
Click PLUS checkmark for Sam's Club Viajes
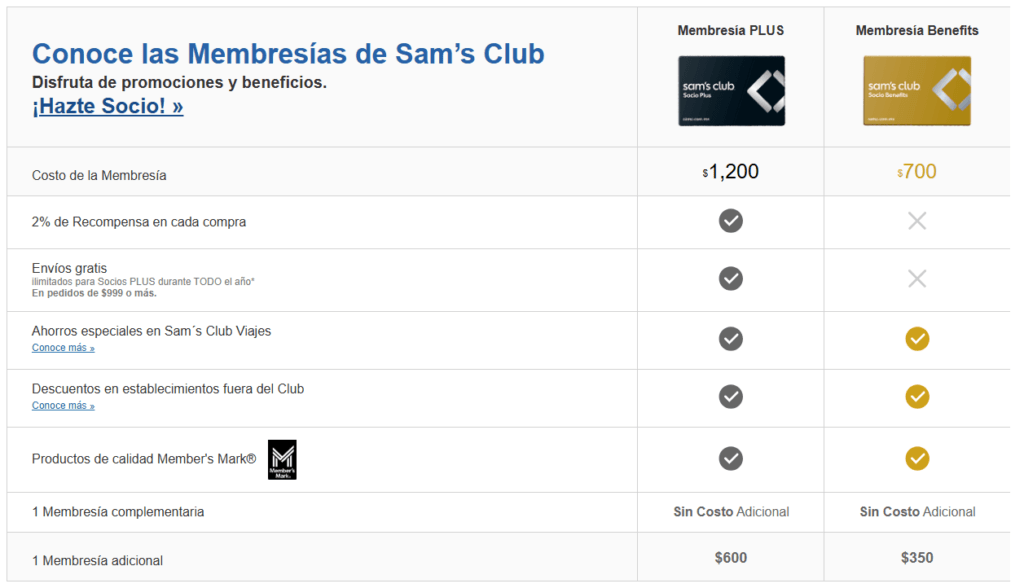[x=731, y=339]
